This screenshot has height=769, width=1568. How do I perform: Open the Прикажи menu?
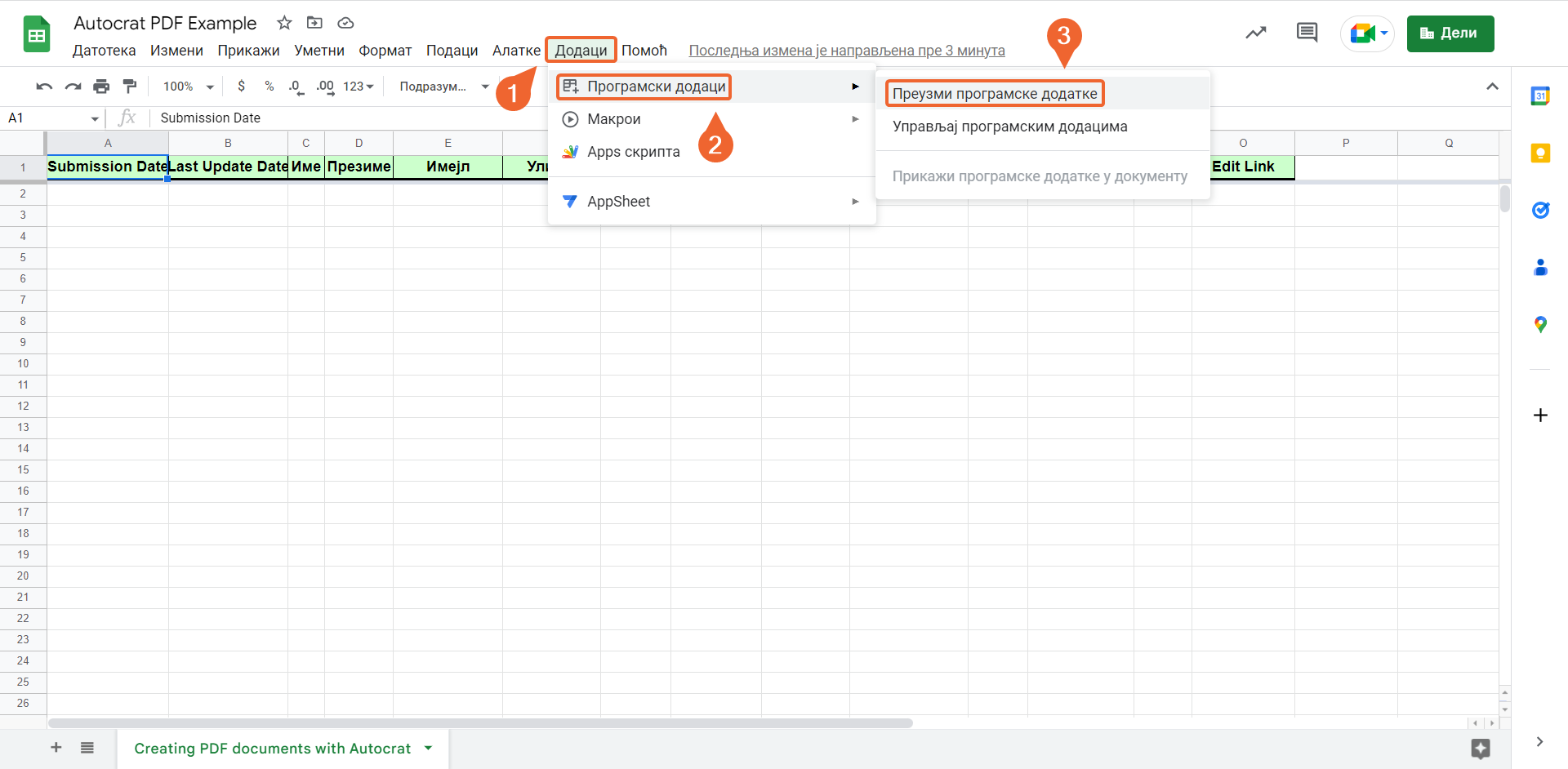(248, 51)
